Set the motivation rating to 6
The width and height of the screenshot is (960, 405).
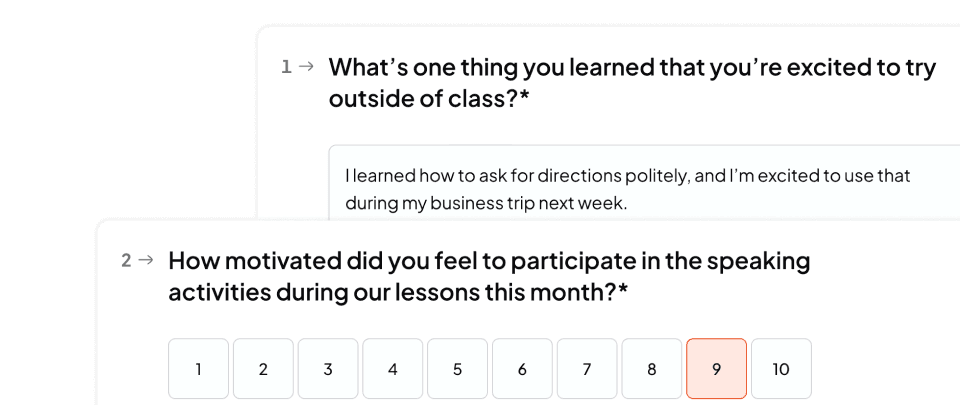click(x=522, y=369)
